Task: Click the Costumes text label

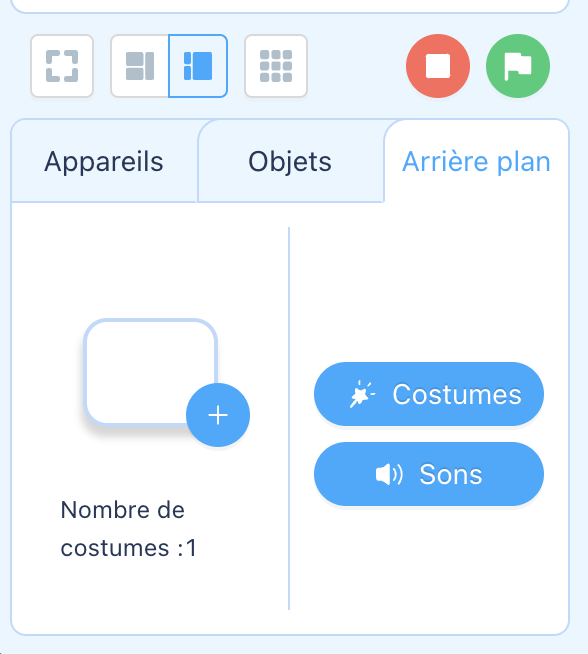Action: [x=457, y=394]
